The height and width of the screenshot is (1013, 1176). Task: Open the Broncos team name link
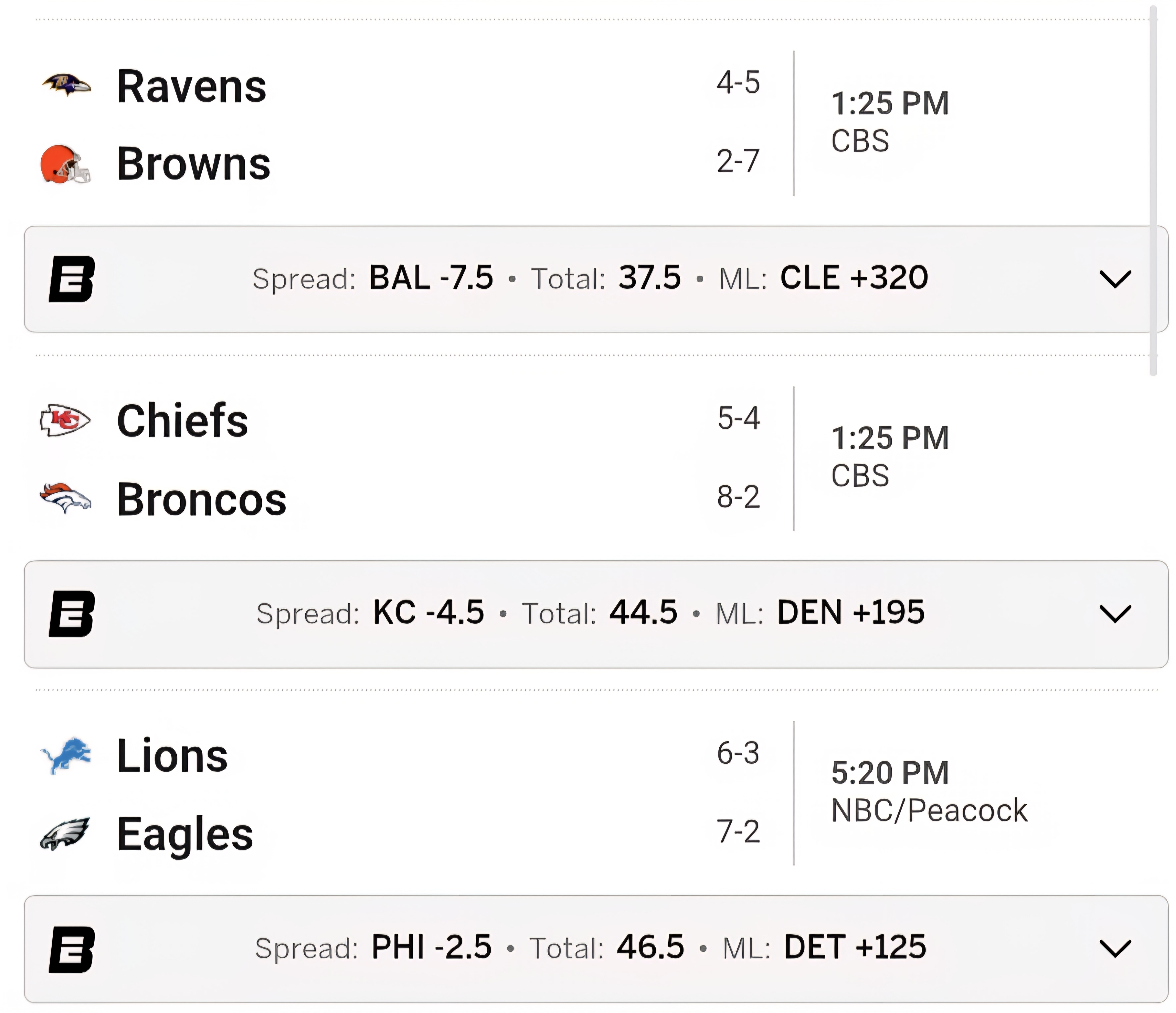(x=202, y=500)
